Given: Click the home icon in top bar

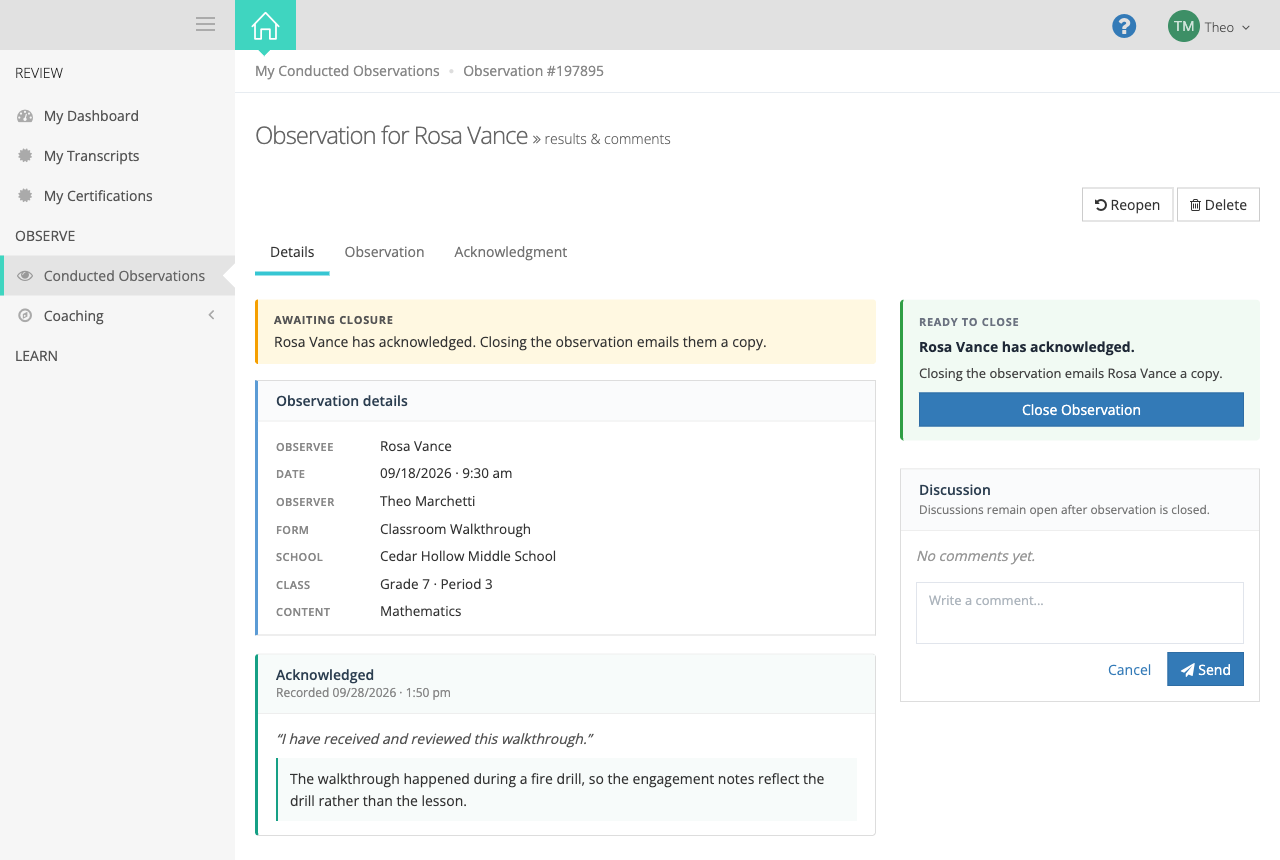Looking at the screenshot, I should pyautogui.click(x=265, y=26).
